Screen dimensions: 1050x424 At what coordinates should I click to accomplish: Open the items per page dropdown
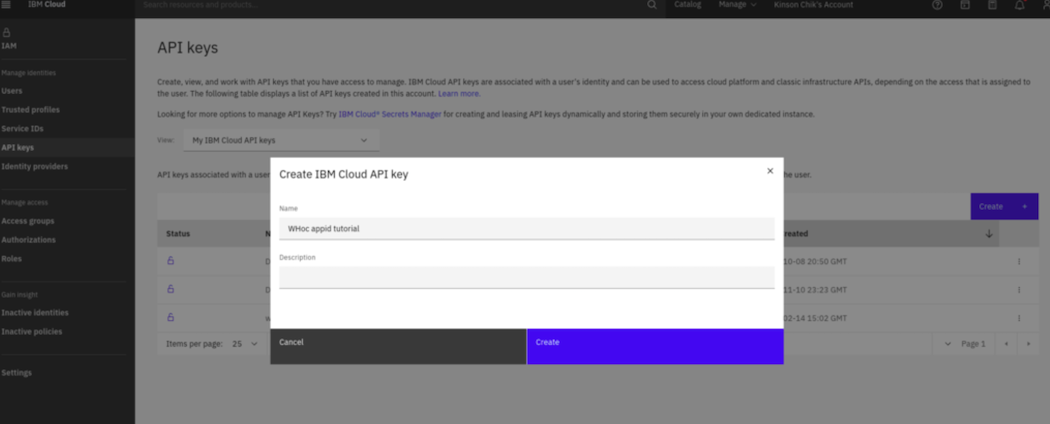click(x=244, y=344)
